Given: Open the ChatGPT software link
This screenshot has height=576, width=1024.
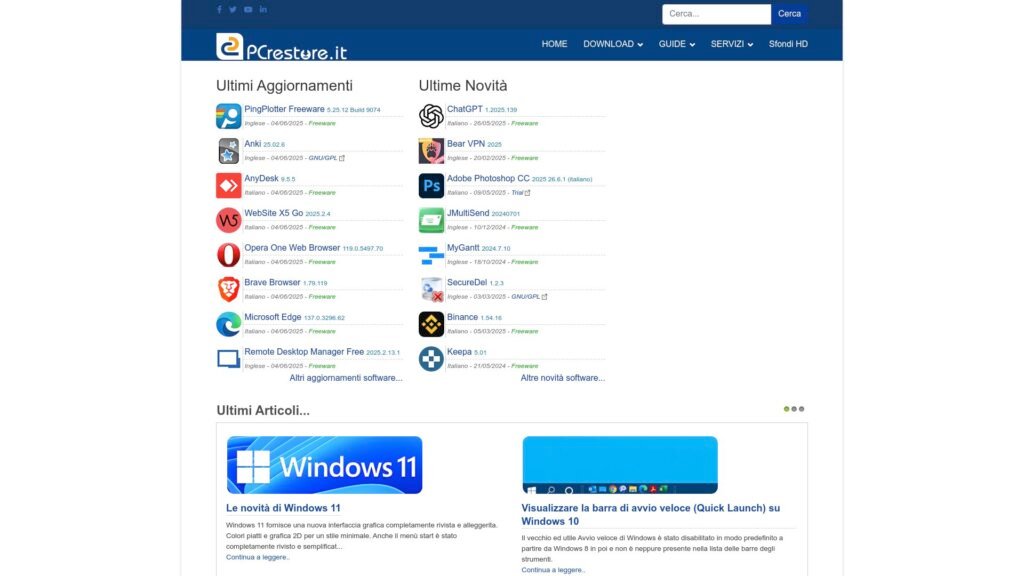Looking at the screenshot, I should [x=464, y=109].
